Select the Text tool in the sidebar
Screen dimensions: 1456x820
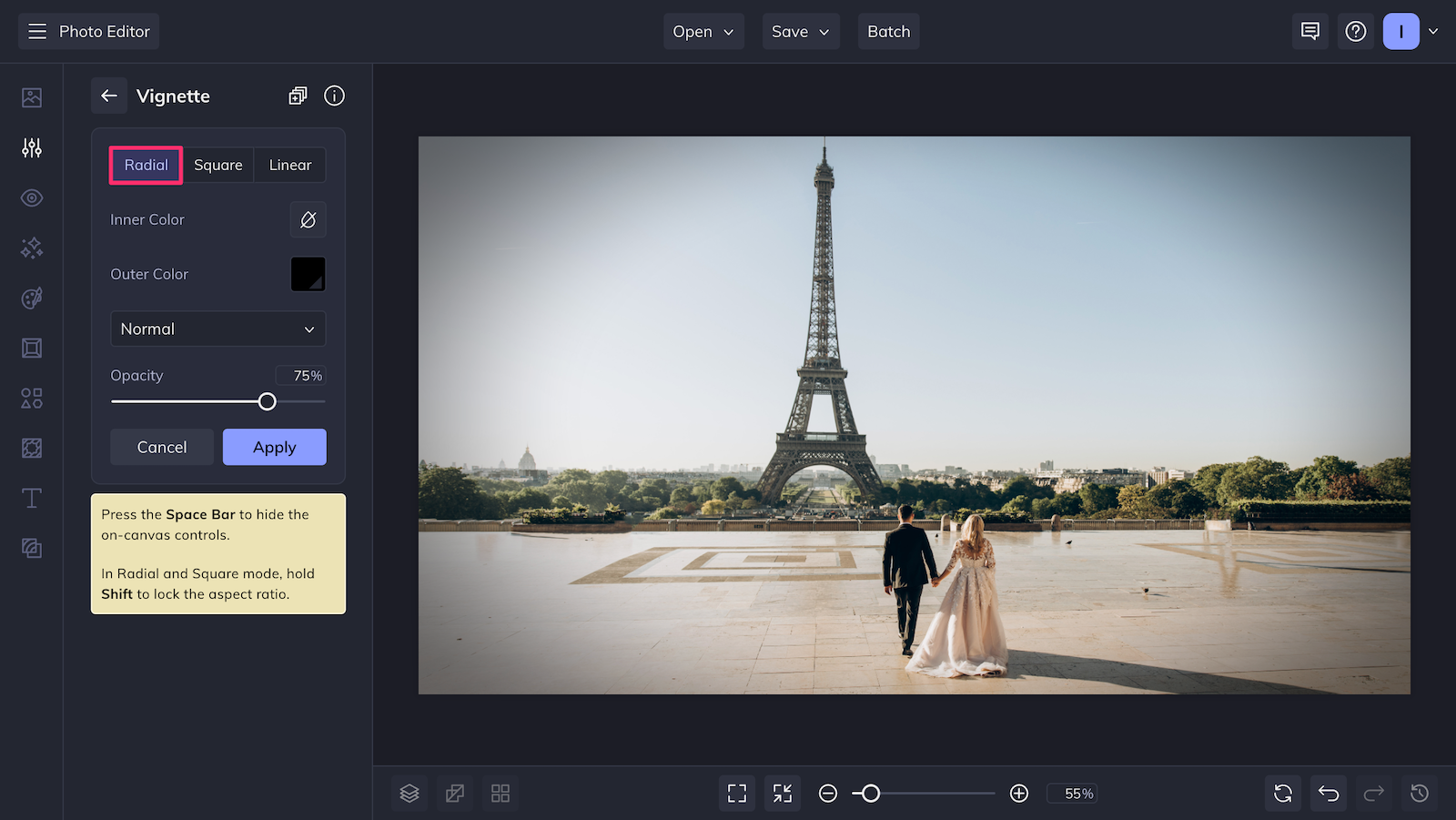31,498
